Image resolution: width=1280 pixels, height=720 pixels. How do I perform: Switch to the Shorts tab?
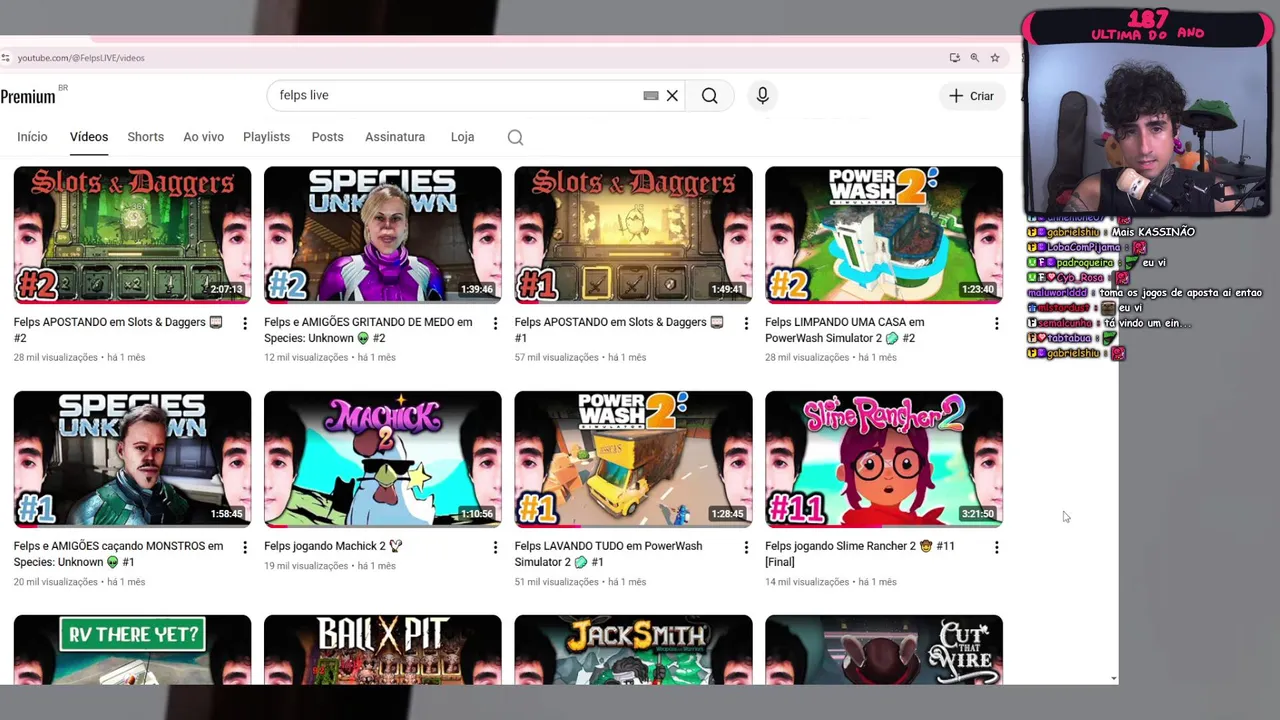145,137
